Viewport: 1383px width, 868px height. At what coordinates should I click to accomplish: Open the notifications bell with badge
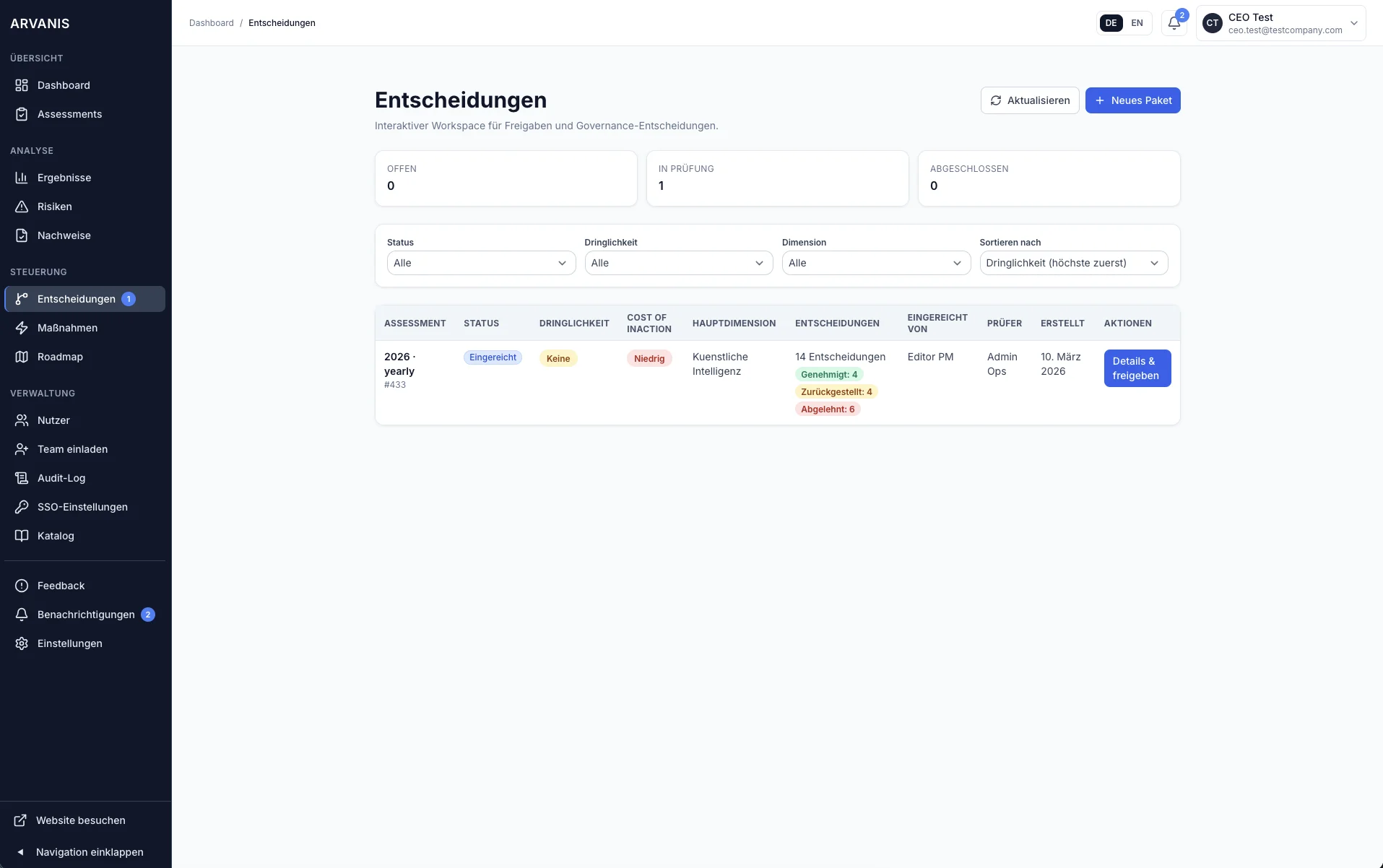point(1173,22)
